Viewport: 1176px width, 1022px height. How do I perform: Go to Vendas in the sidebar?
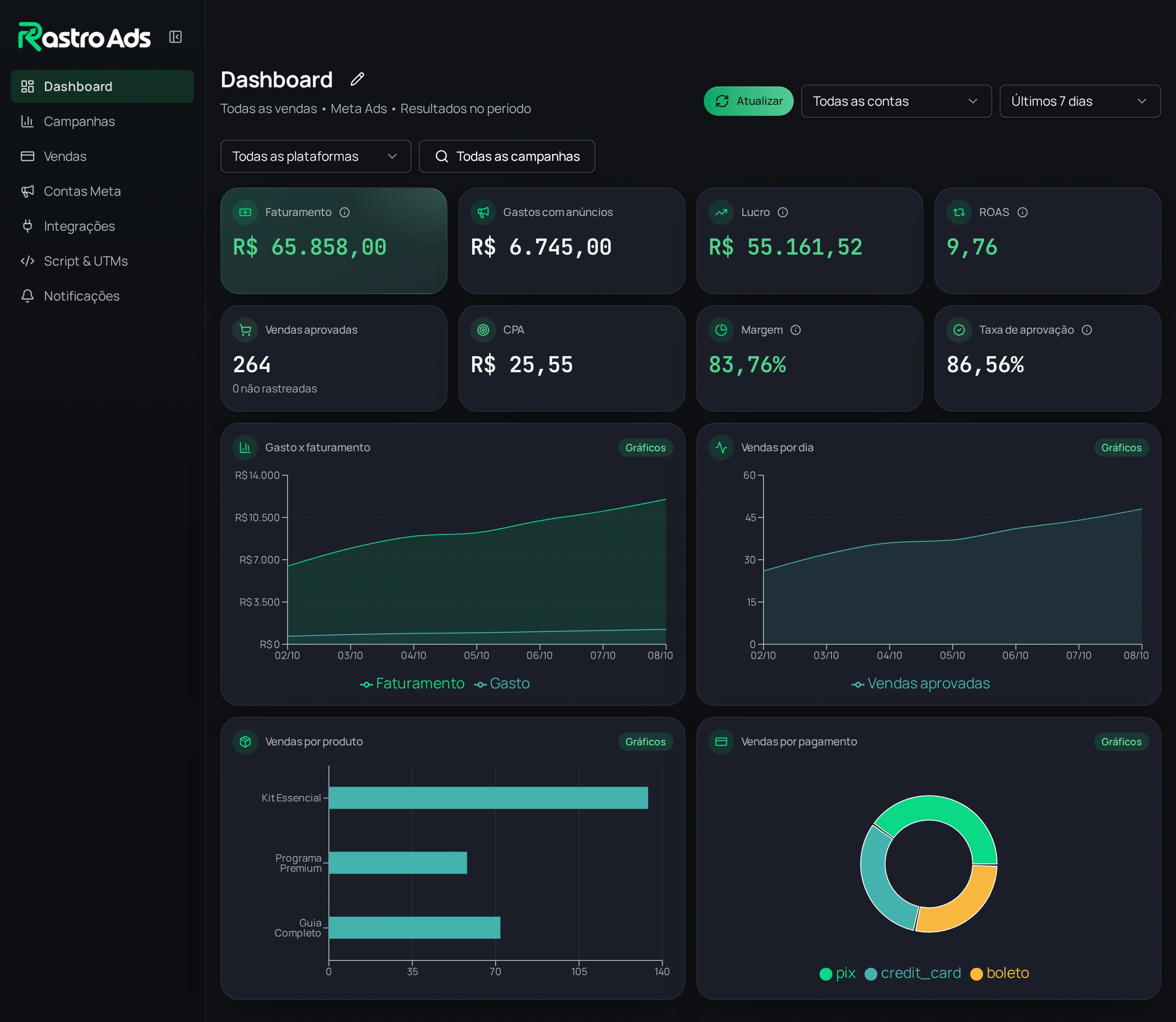pos(102,156)
